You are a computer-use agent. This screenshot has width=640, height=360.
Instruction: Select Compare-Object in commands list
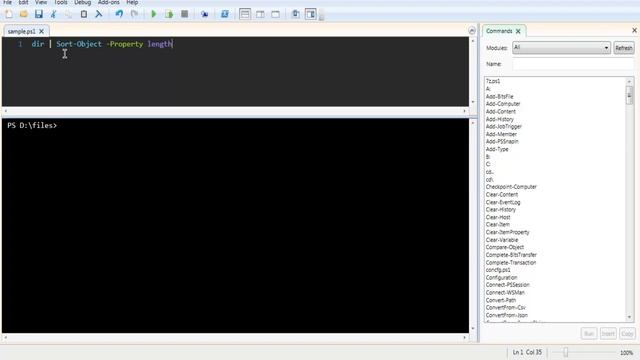coord(504,247)
